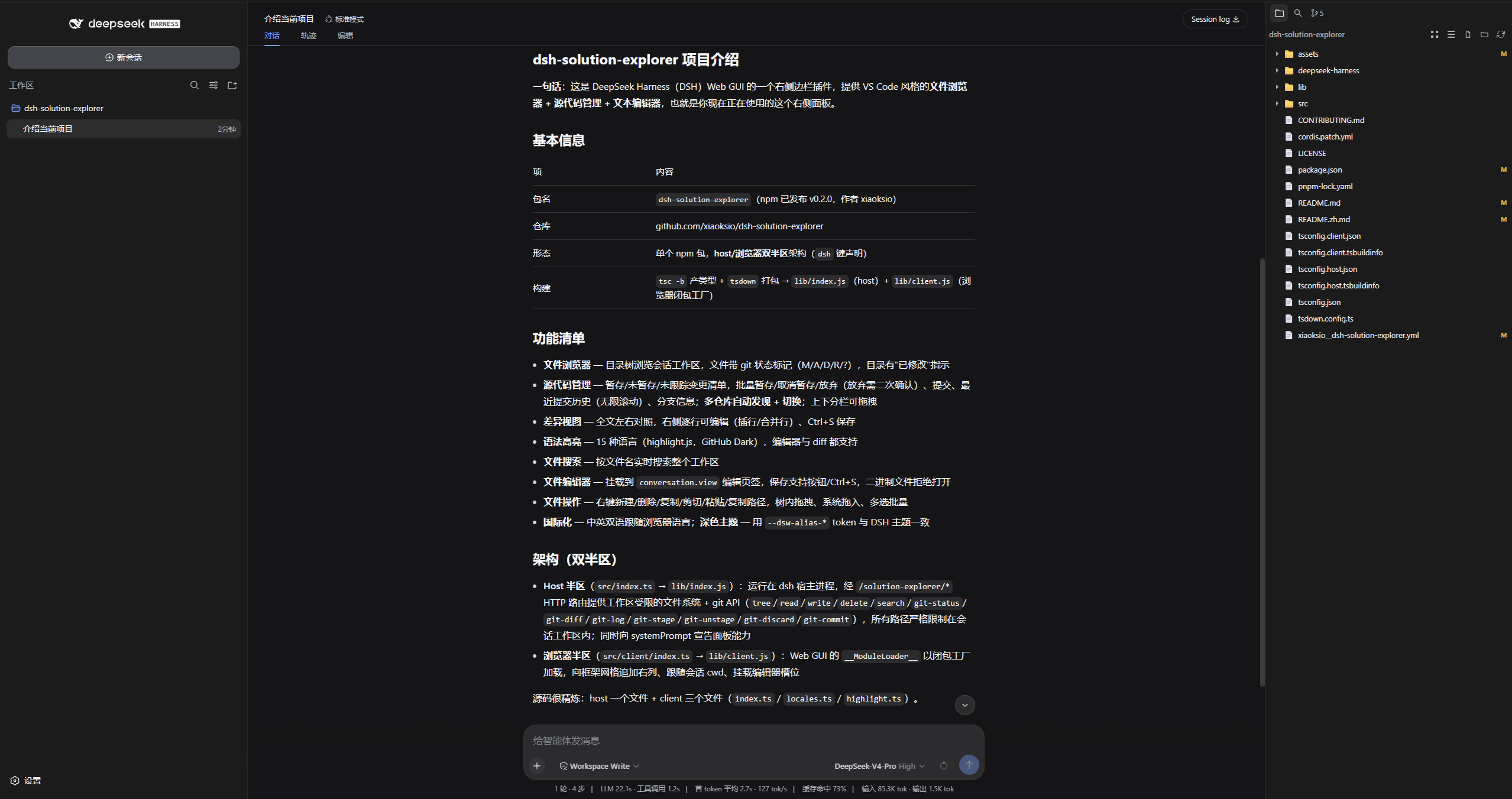Image resolution: width=1512 pixels, height=799 pixels.
Task: Expand the assets folder
Action: tap(1277, 54)
